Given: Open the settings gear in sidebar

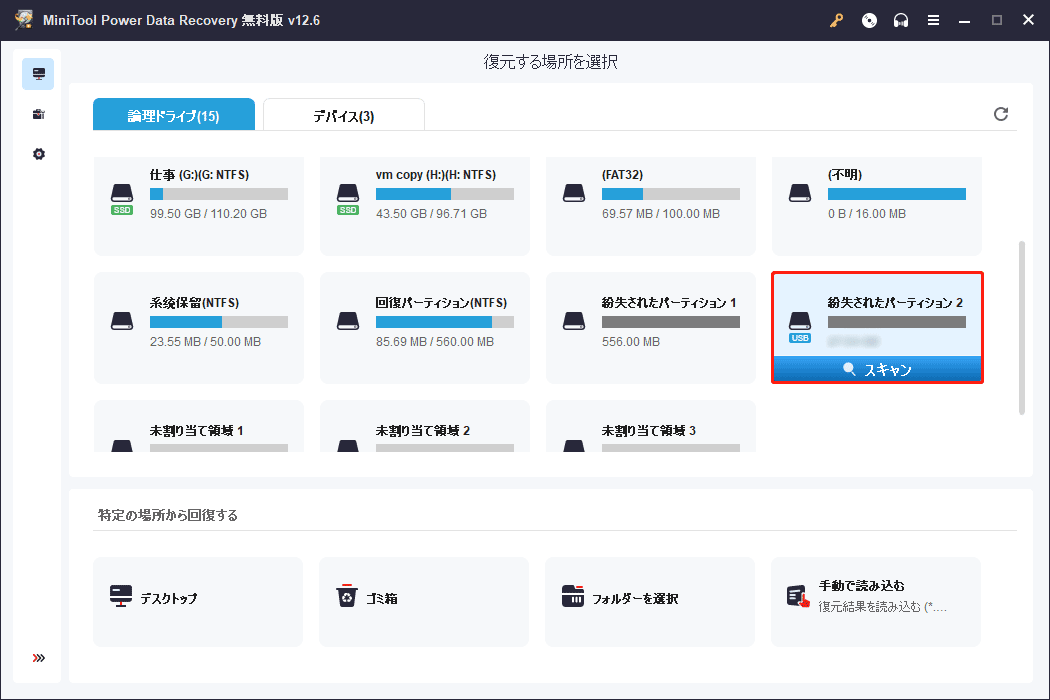Looking at the screenshot, I should click(38, 154).
